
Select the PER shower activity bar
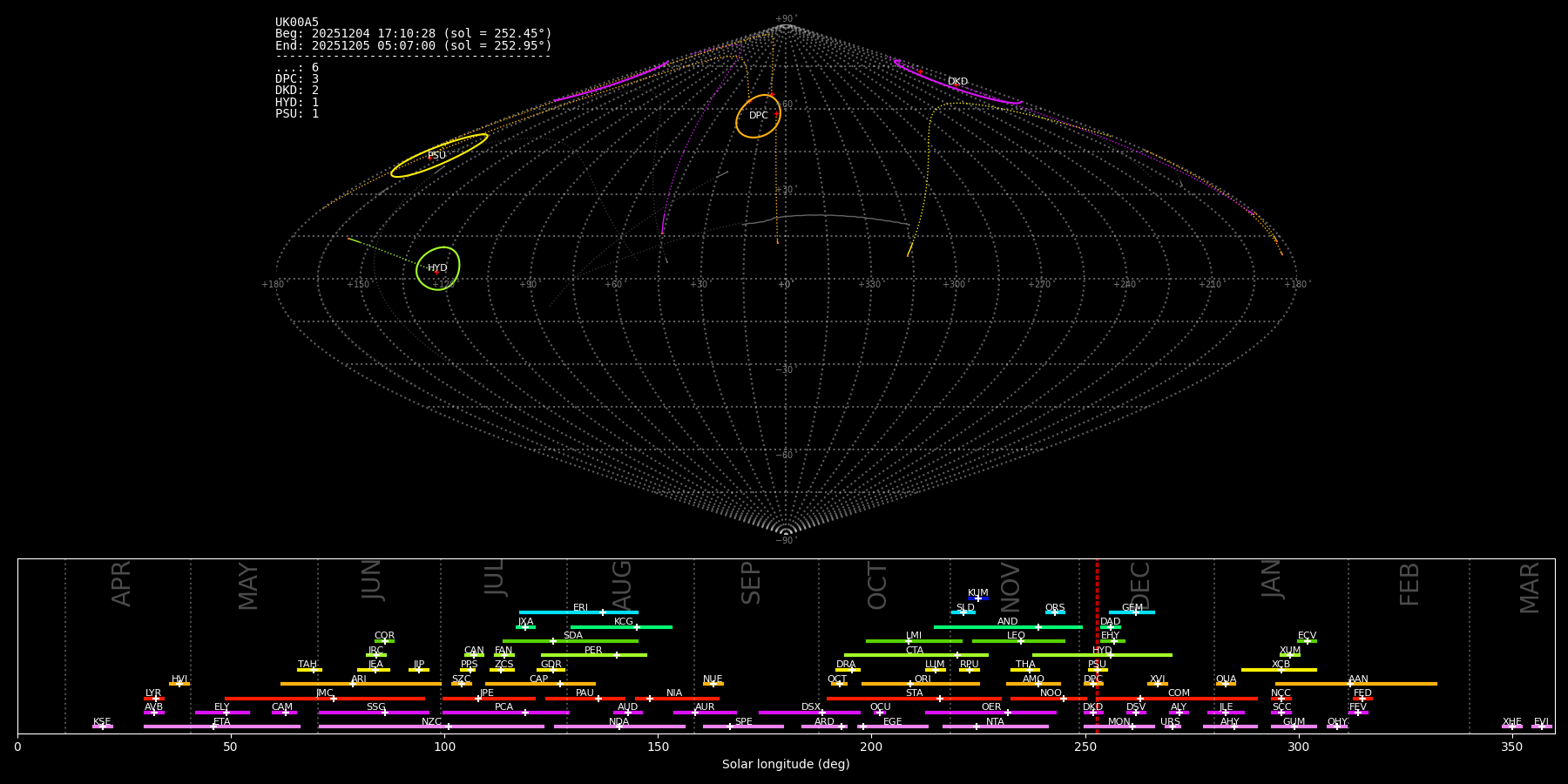pyautogui.click(x=593, y=655)
